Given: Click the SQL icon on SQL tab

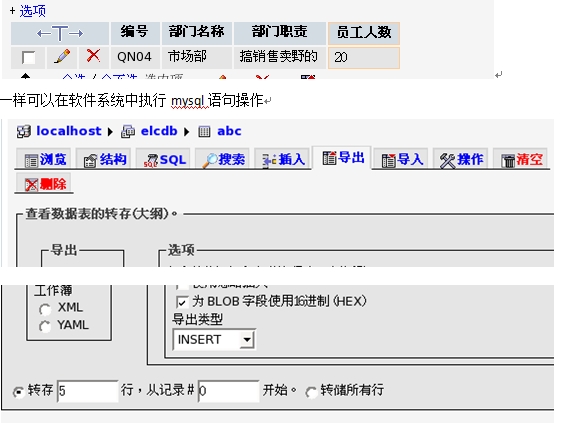Looking at the screenshot, I should point(151,160).
